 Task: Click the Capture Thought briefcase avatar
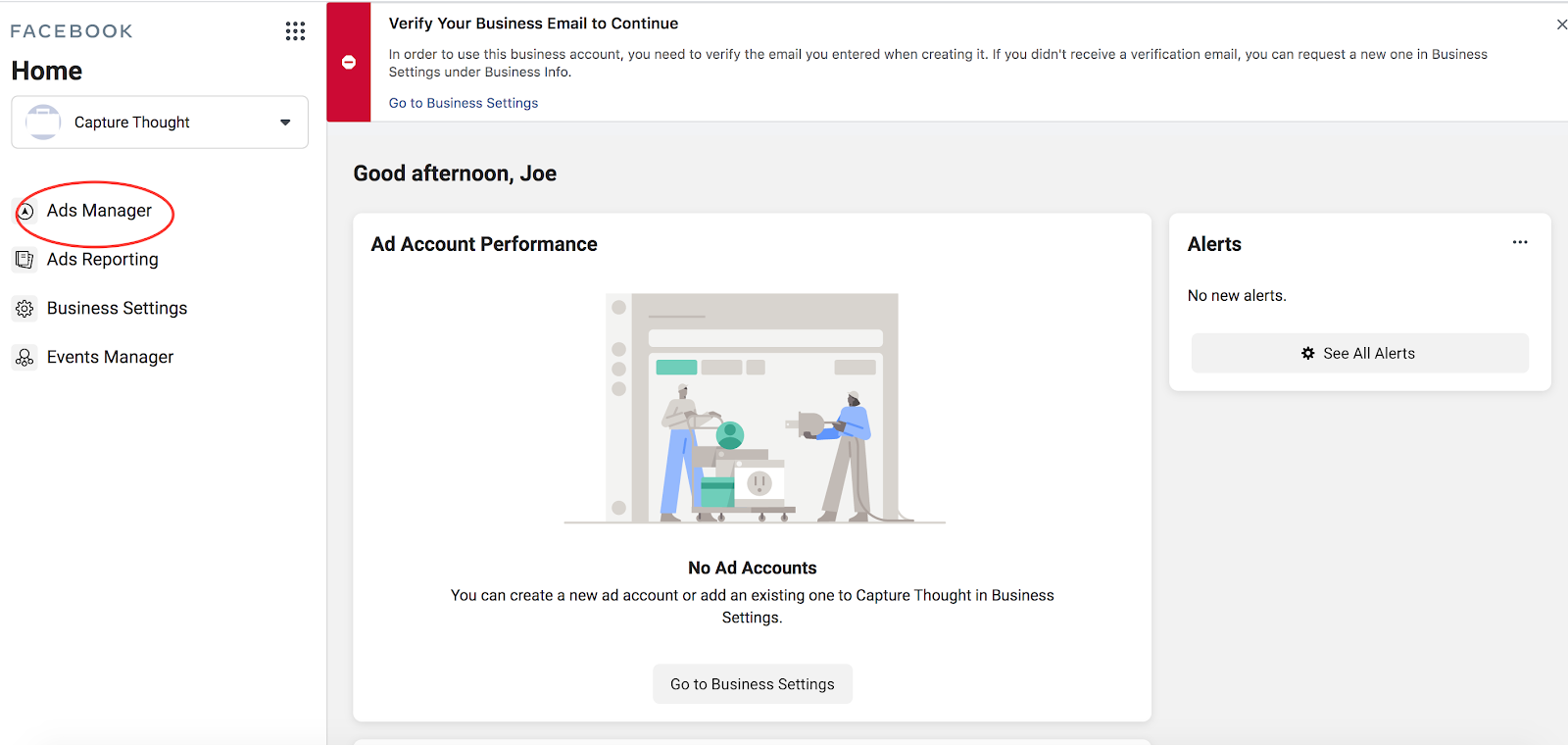pyautogui.click(x=43, y=123)
